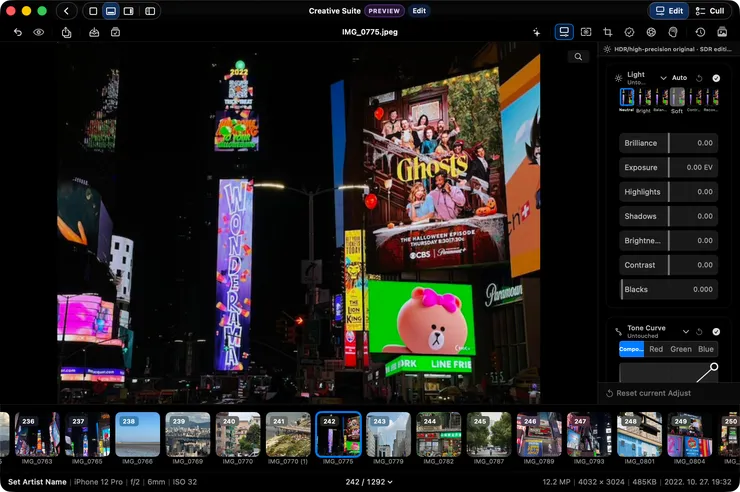Image resolution: width=740 pixels, height=492 pixels.
Task: Open the edit history clock icon
Action: click(x=700, y=32)
